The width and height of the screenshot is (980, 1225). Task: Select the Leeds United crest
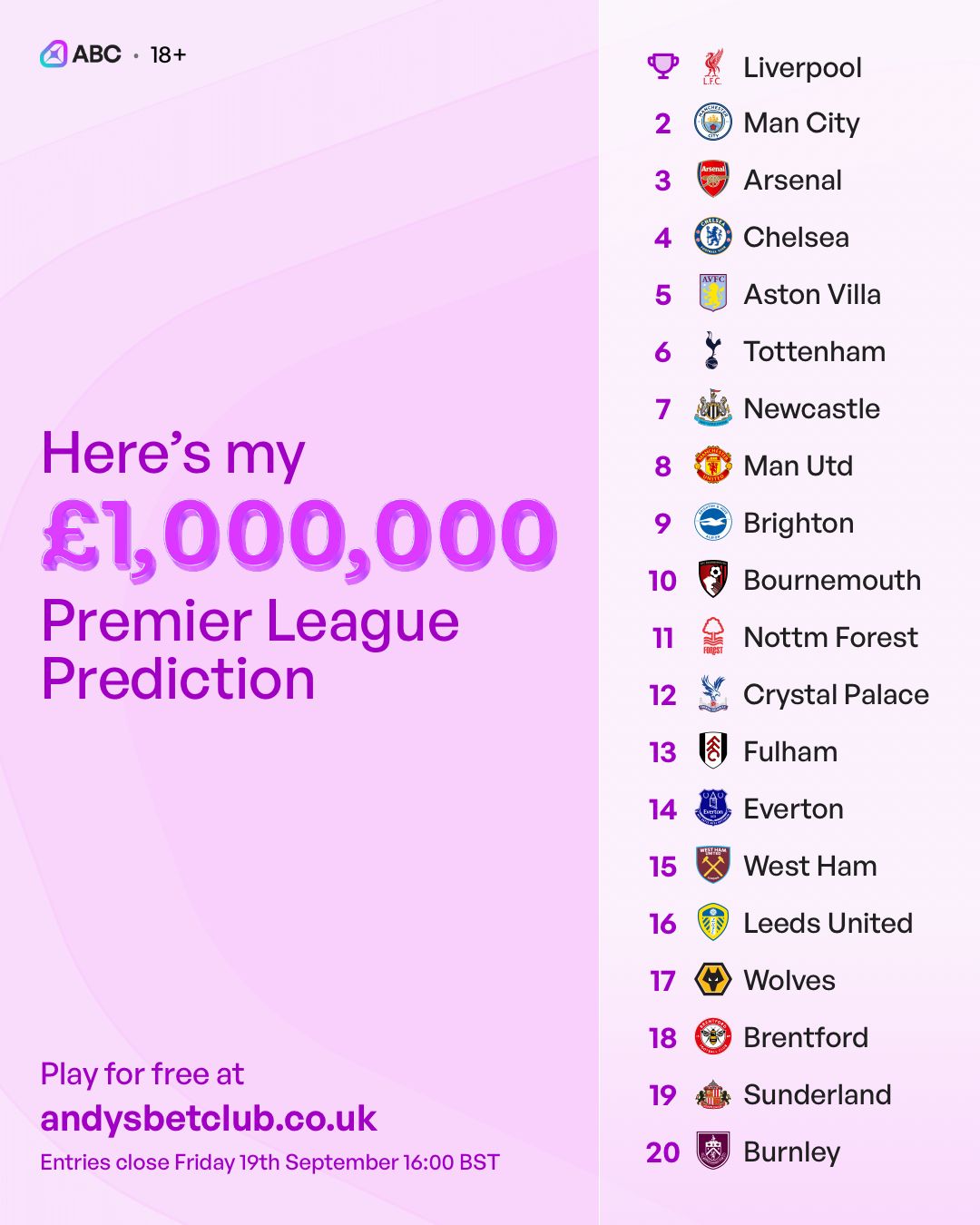[x=713, y=923]
